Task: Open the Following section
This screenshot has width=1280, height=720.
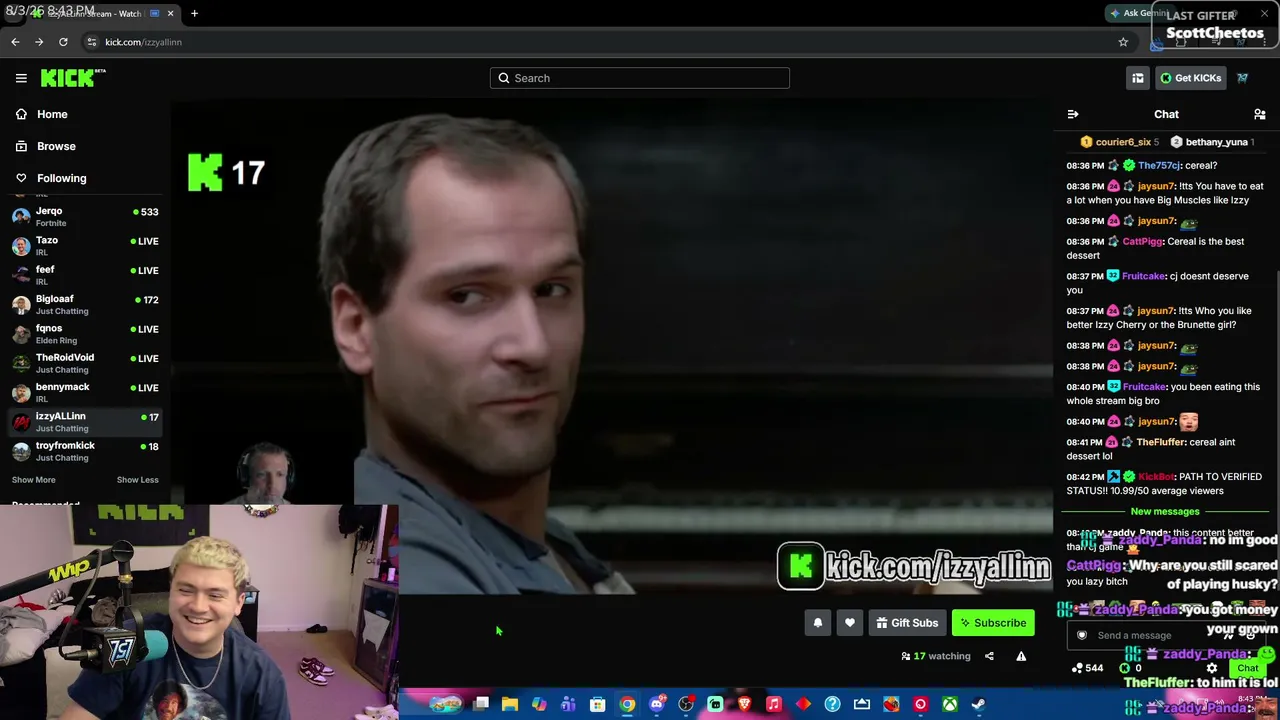Action: pos(51,178)
